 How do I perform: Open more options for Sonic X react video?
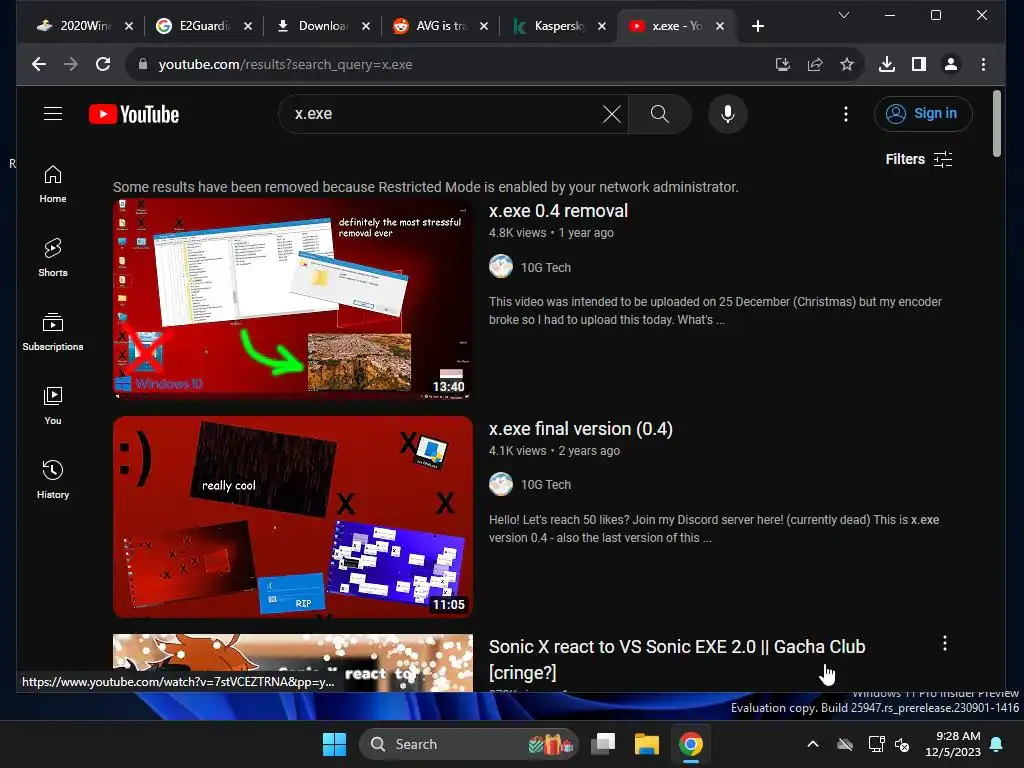coord(944,643)
